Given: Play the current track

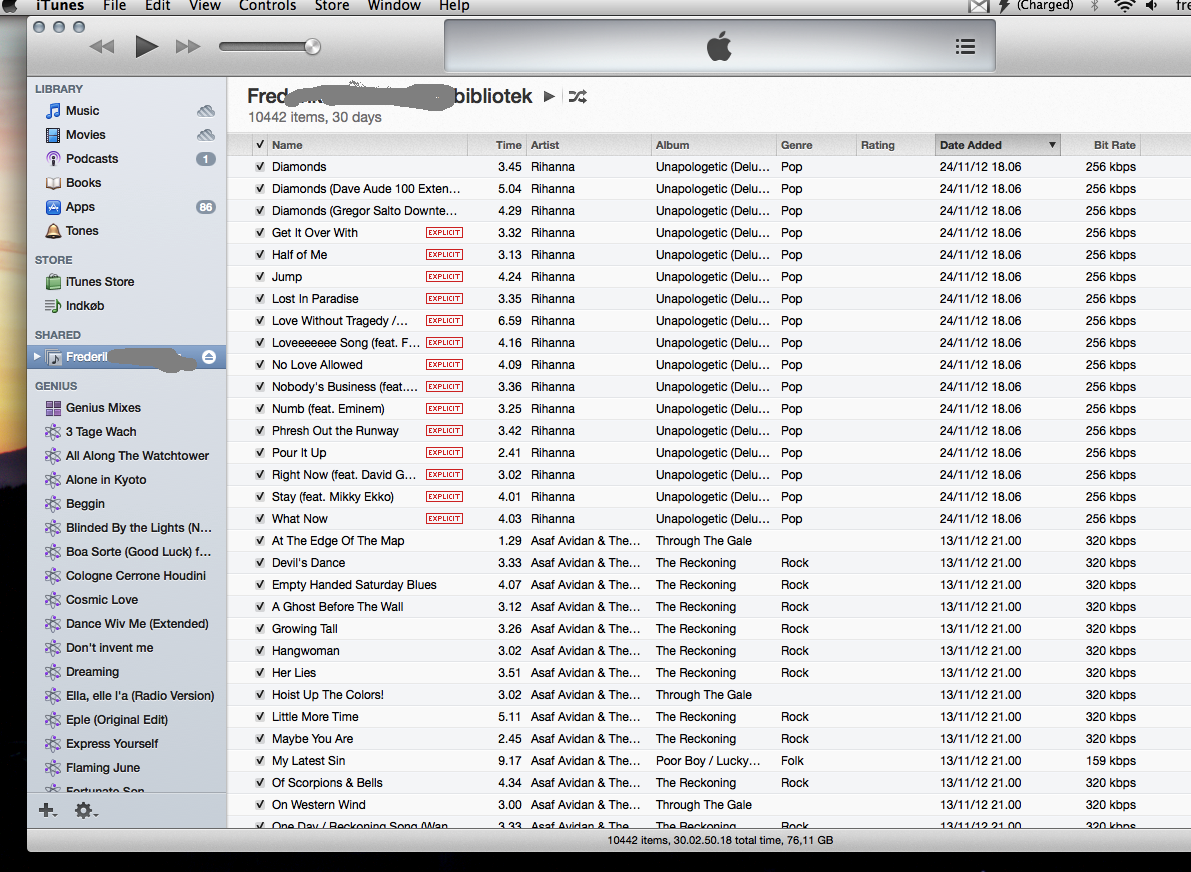Looking at the screenshot, I should pyautogui.click(x=147, y=46).
